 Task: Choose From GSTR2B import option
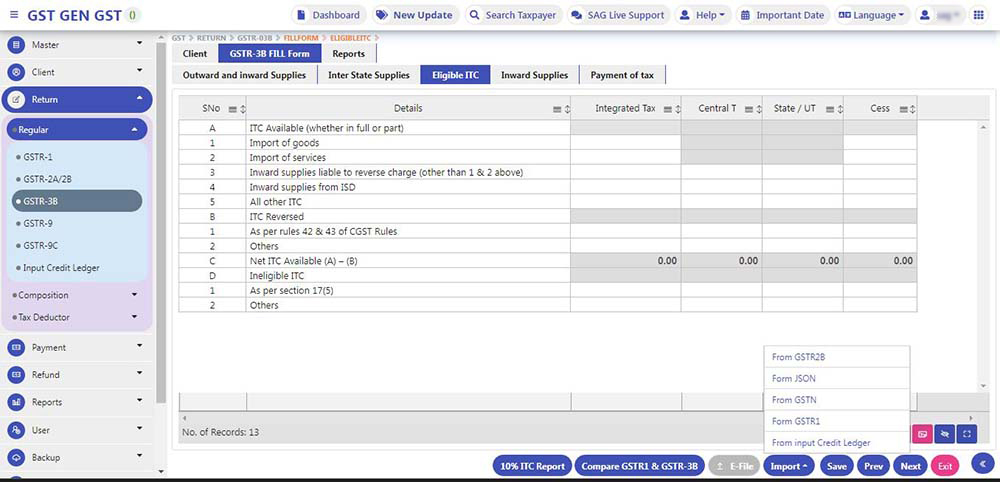pos(798,357)
